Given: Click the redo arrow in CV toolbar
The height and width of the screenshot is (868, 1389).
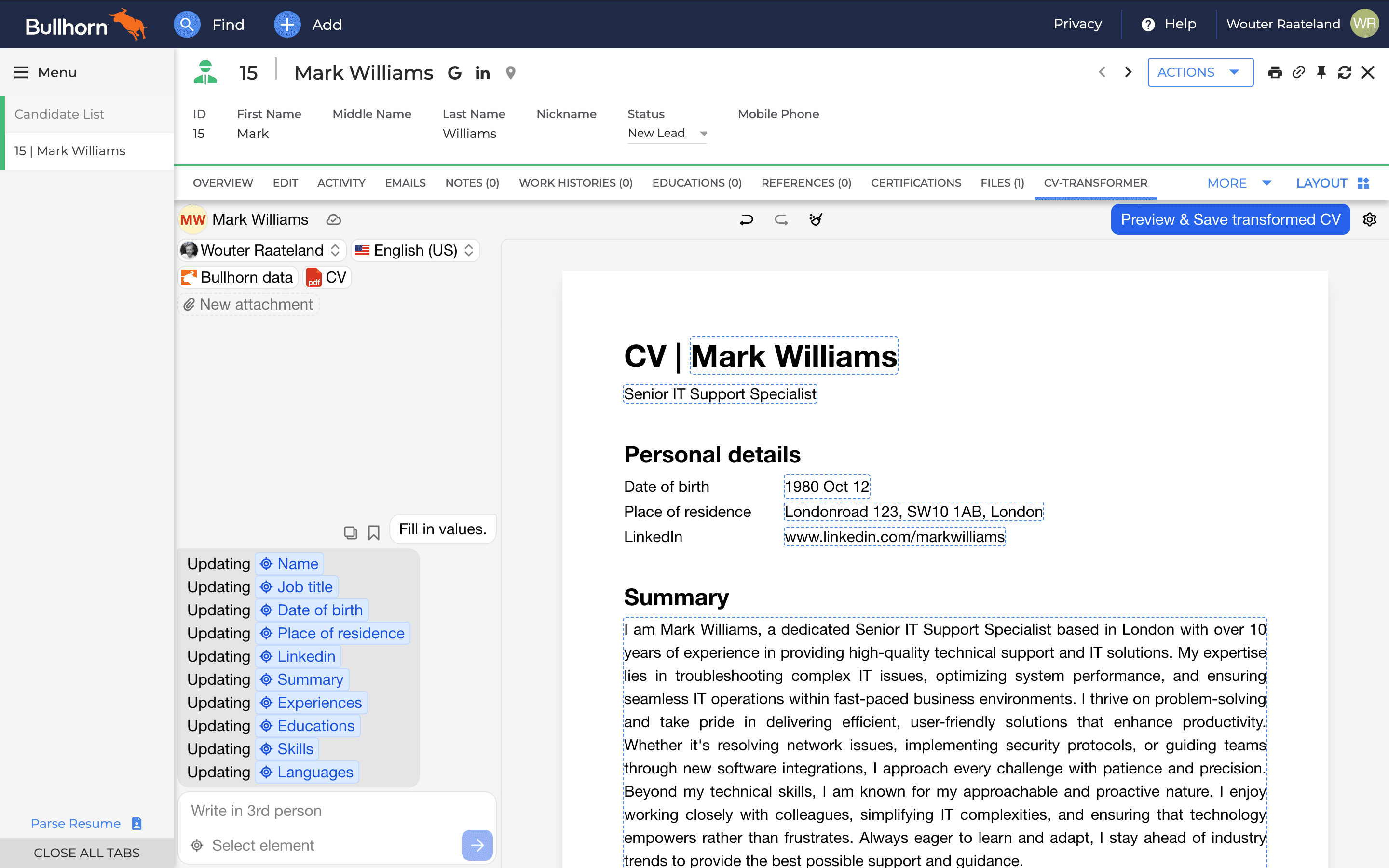Looking at the screenshot, I should 781,219.
